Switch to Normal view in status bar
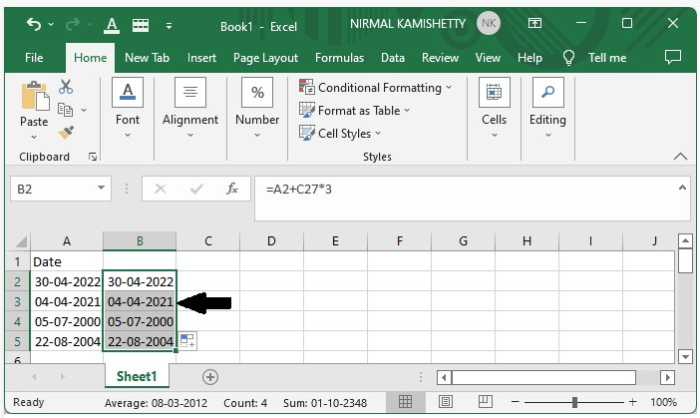Image resolution: width=700 pixels, height=418 pixels. point(406,402)
